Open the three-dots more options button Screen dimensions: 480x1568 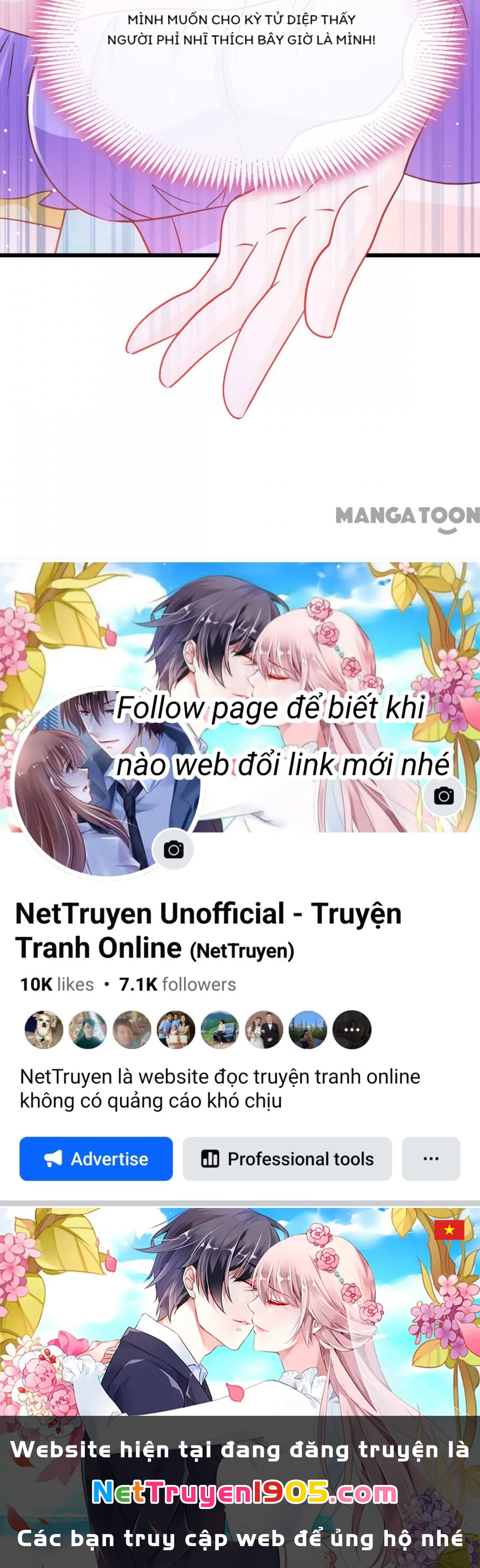point(431,1158)
